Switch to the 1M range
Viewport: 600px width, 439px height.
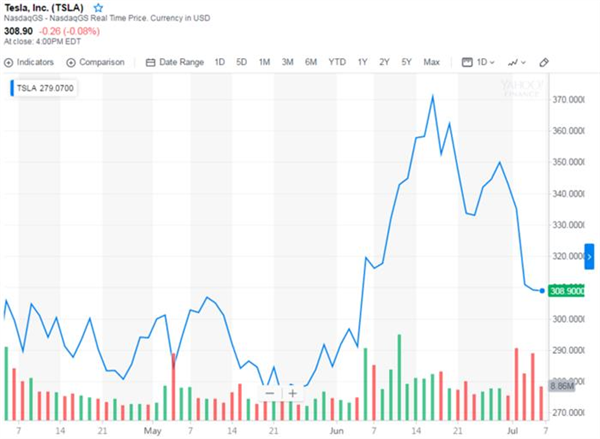point(264,62)
